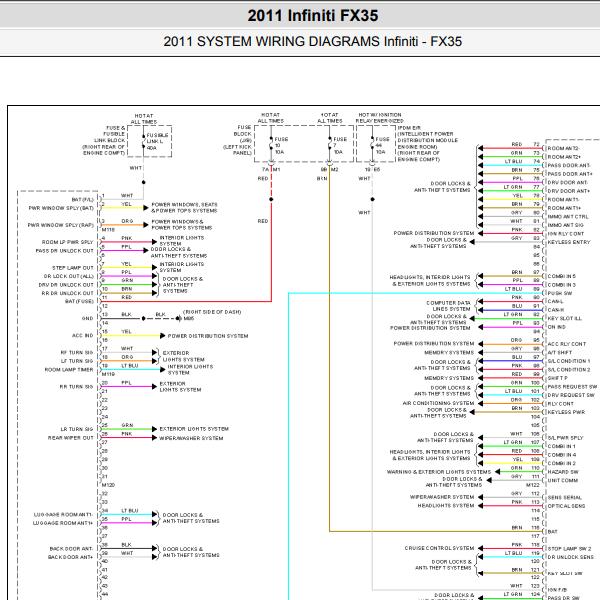Click the 'RR DR UNLOCK OUT' label
This screenshot has width=600, height=600.
coord(67,293)
